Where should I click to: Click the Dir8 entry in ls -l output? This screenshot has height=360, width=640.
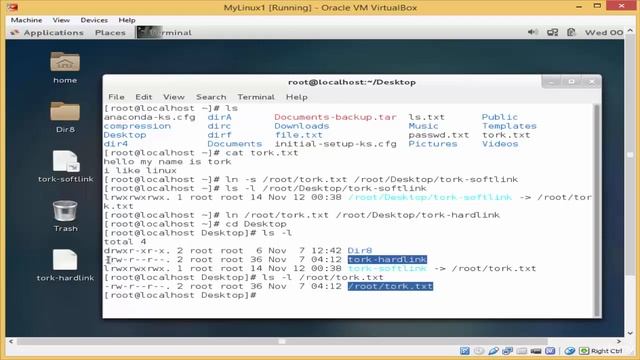pyautogui.click(x=360, y=251)
